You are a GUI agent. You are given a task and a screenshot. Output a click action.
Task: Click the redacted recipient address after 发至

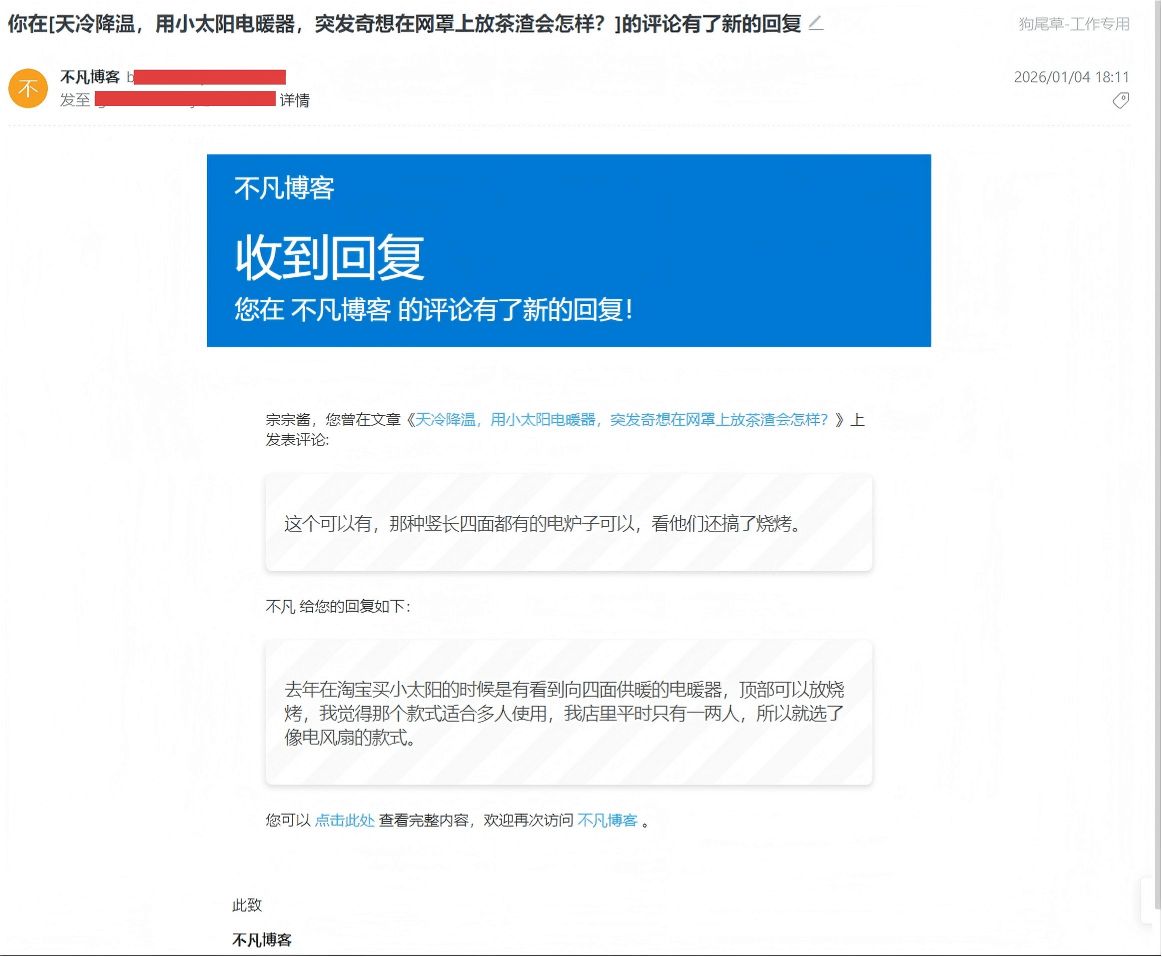point(185,99)
